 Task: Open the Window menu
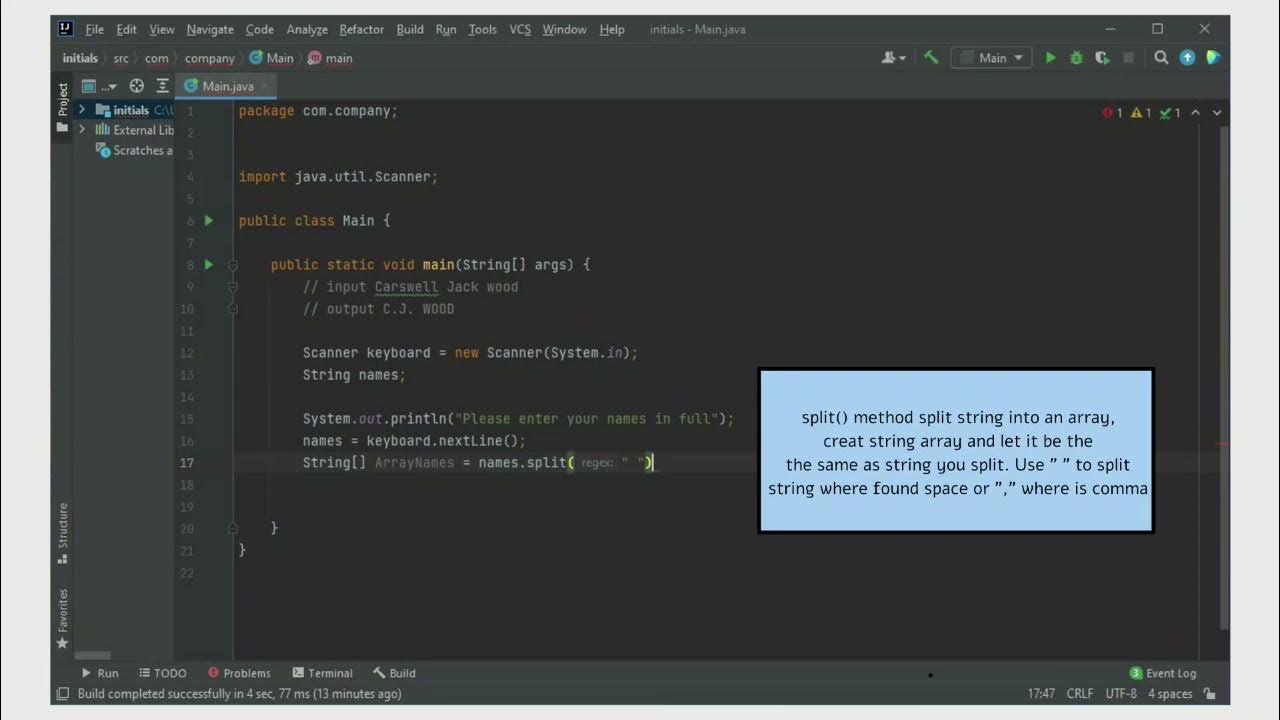click(564, 29)
